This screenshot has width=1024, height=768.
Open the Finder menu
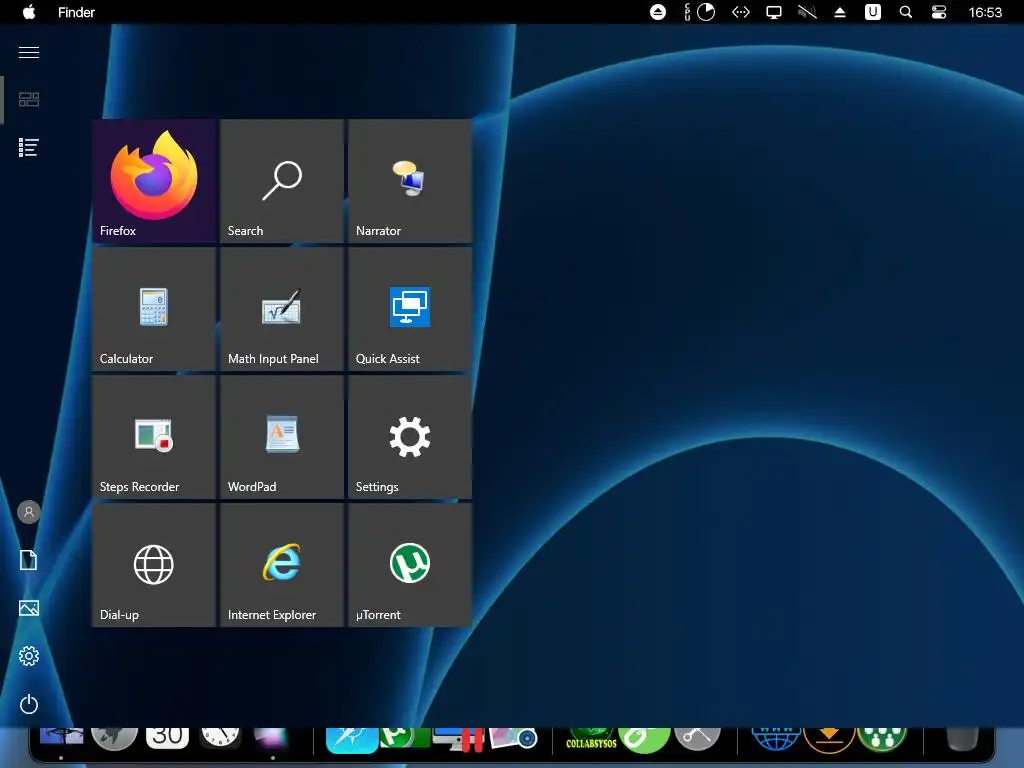pyautogui.click(x=76, y=12)
